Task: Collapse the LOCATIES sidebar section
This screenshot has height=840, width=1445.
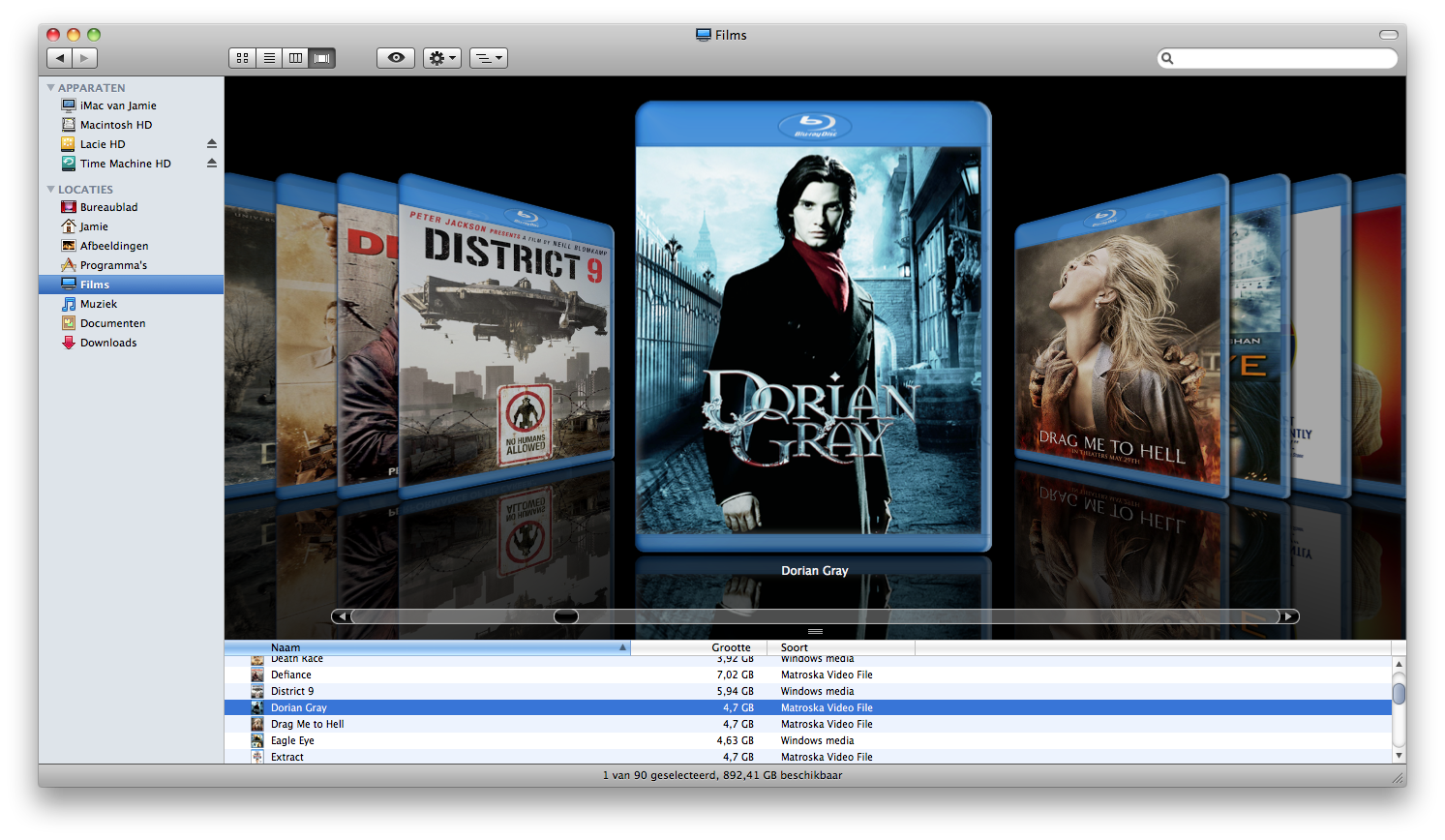Action: 51,189
